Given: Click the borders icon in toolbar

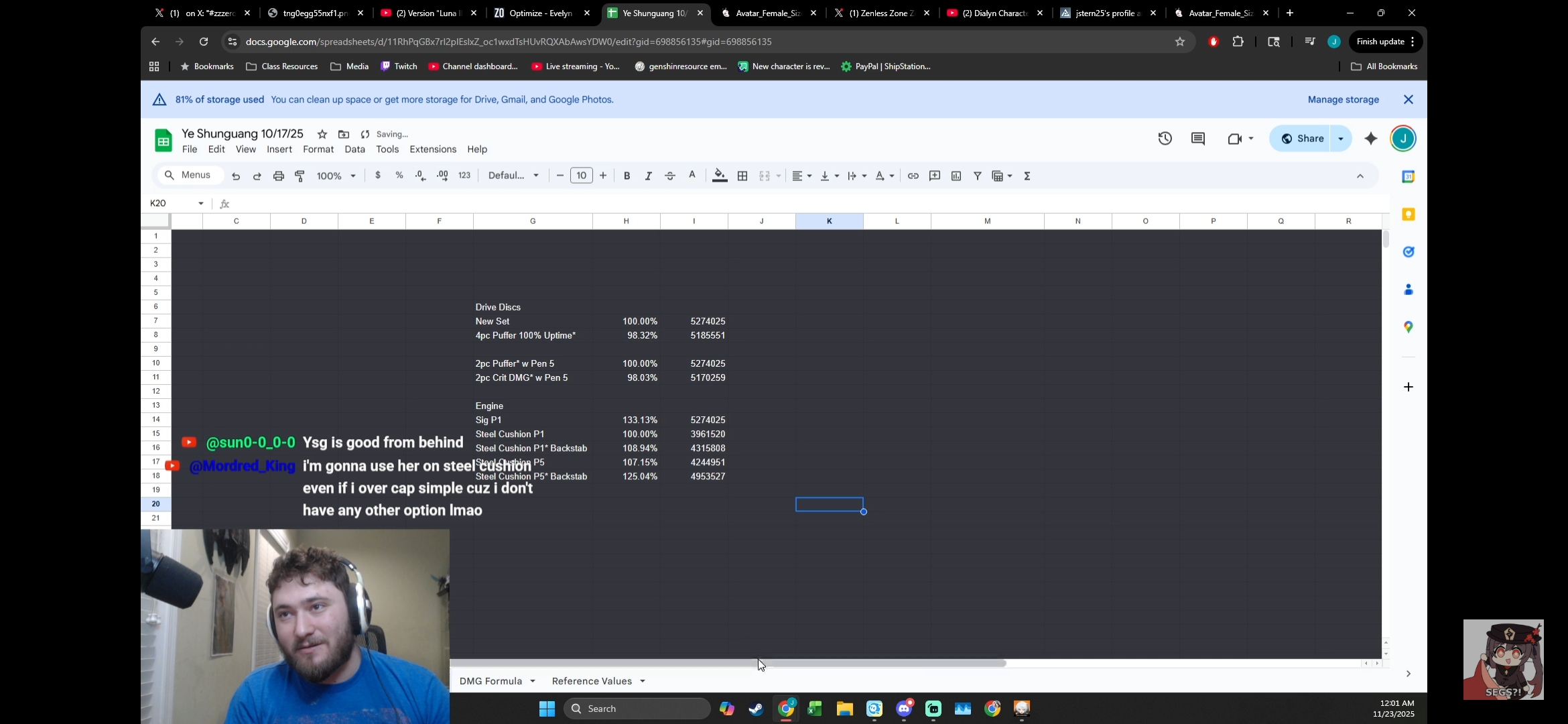Looking at the screenshot, I should [742, 176].
